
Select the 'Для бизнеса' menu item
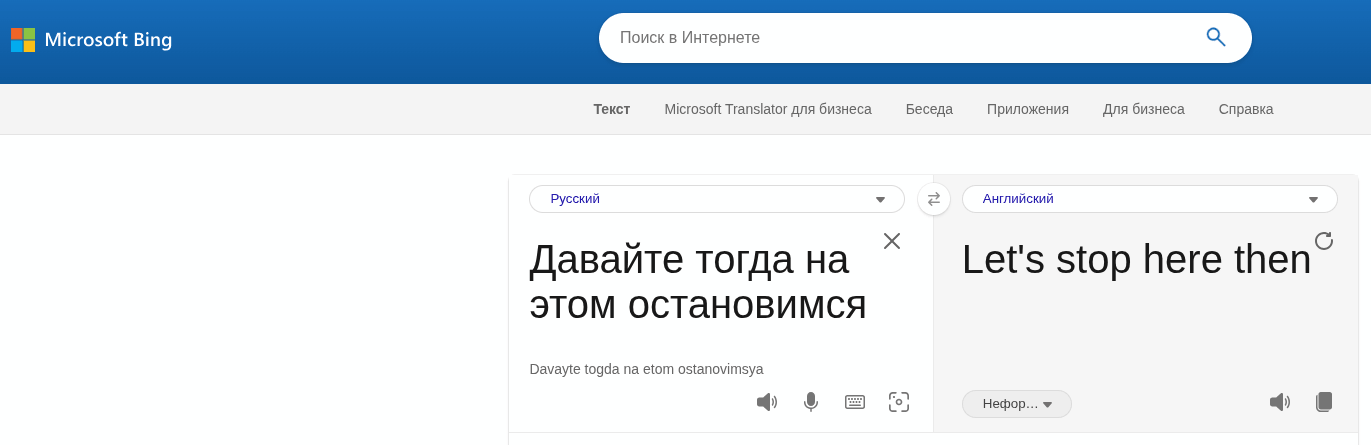[x=1144, y=109]
